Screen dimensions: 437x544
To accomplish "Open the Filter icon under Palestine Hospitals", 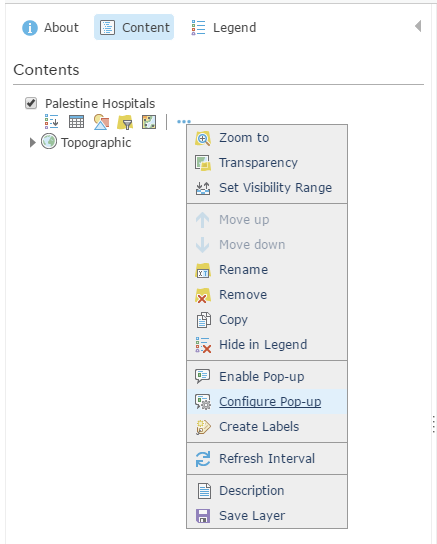I will (125, 122).
